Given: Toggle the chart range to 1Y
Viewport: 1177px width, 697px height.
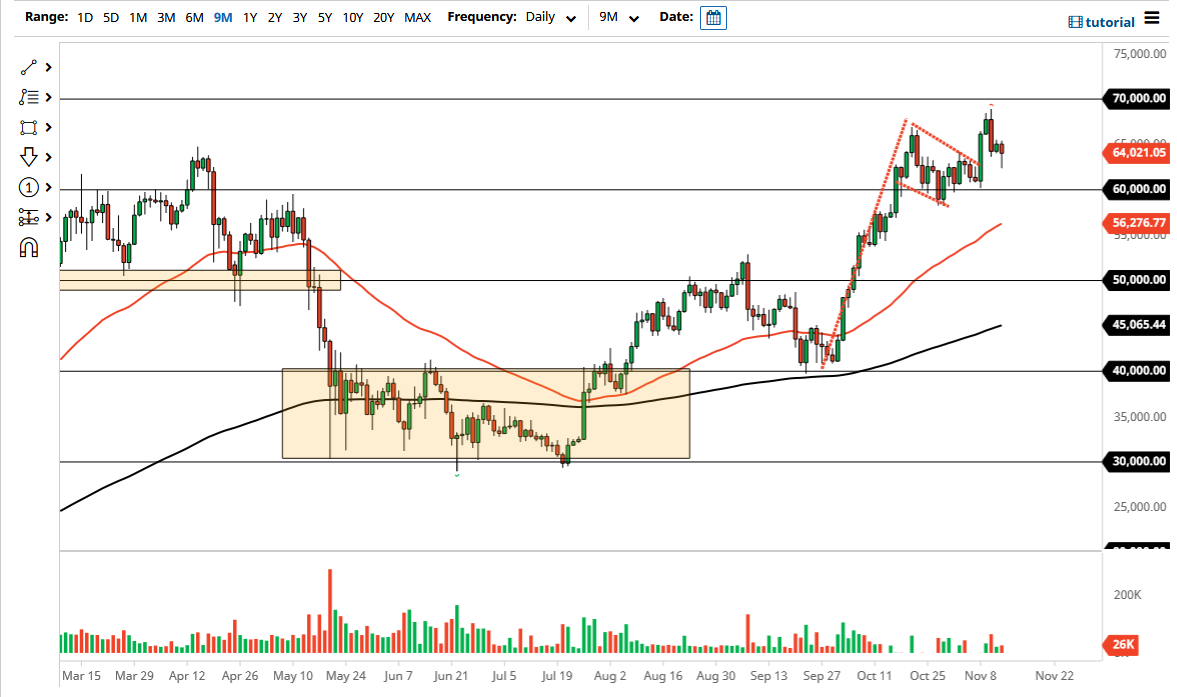Looking at the screenshot, I should click(250, 17).
